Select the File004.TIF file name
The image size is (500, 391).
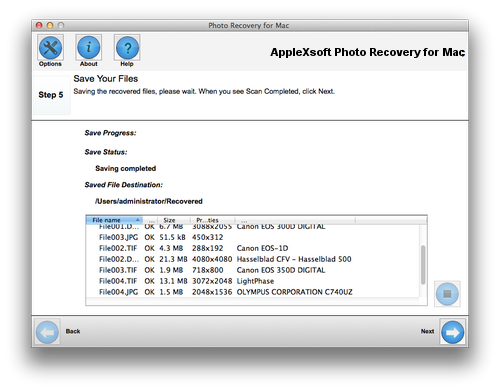pos(118,281)
